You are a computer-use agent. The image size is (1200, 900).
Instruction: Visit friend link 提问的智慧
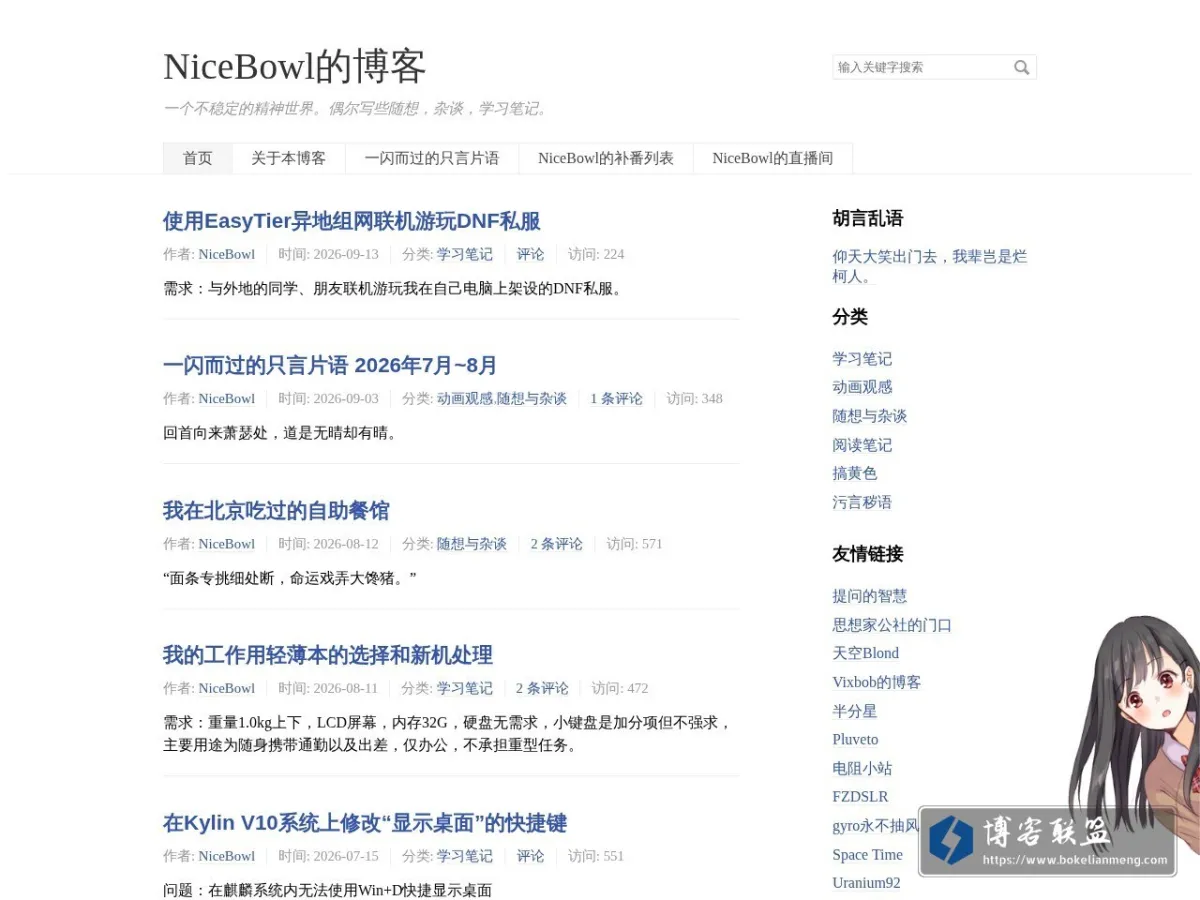point(870,596)
